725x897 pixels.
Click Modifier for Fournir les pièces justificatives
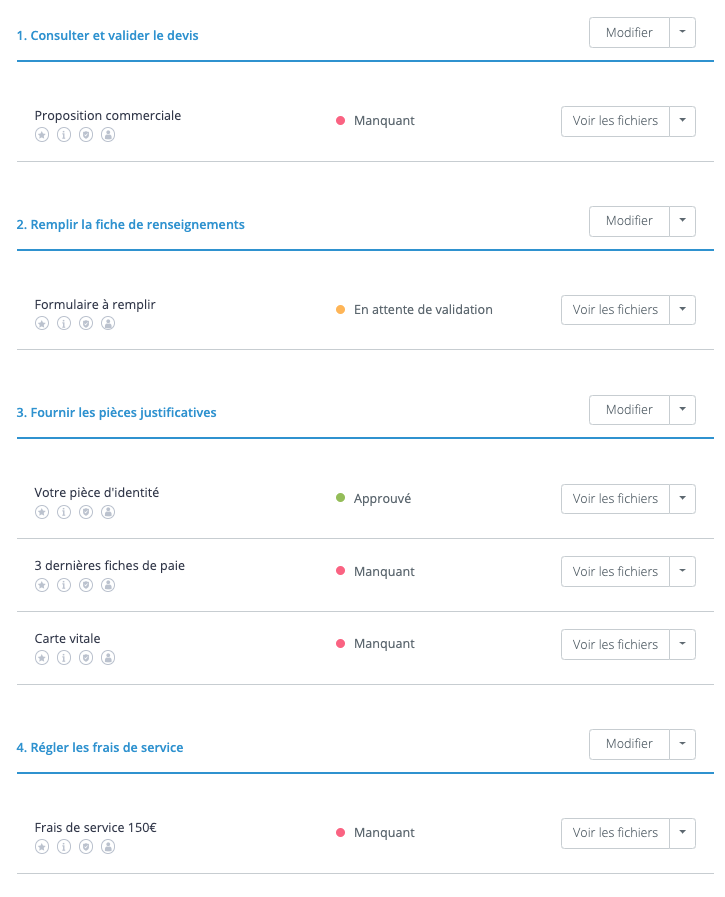629,409
